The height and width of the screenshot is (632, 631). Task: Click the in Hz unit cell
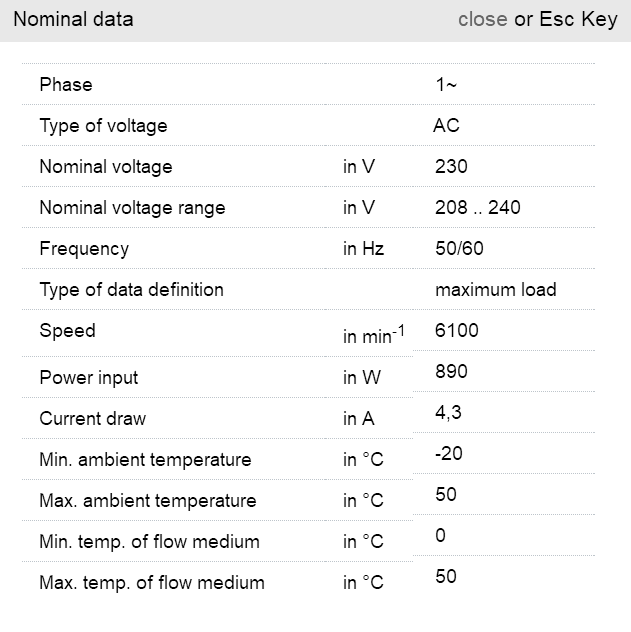(363, 249)
